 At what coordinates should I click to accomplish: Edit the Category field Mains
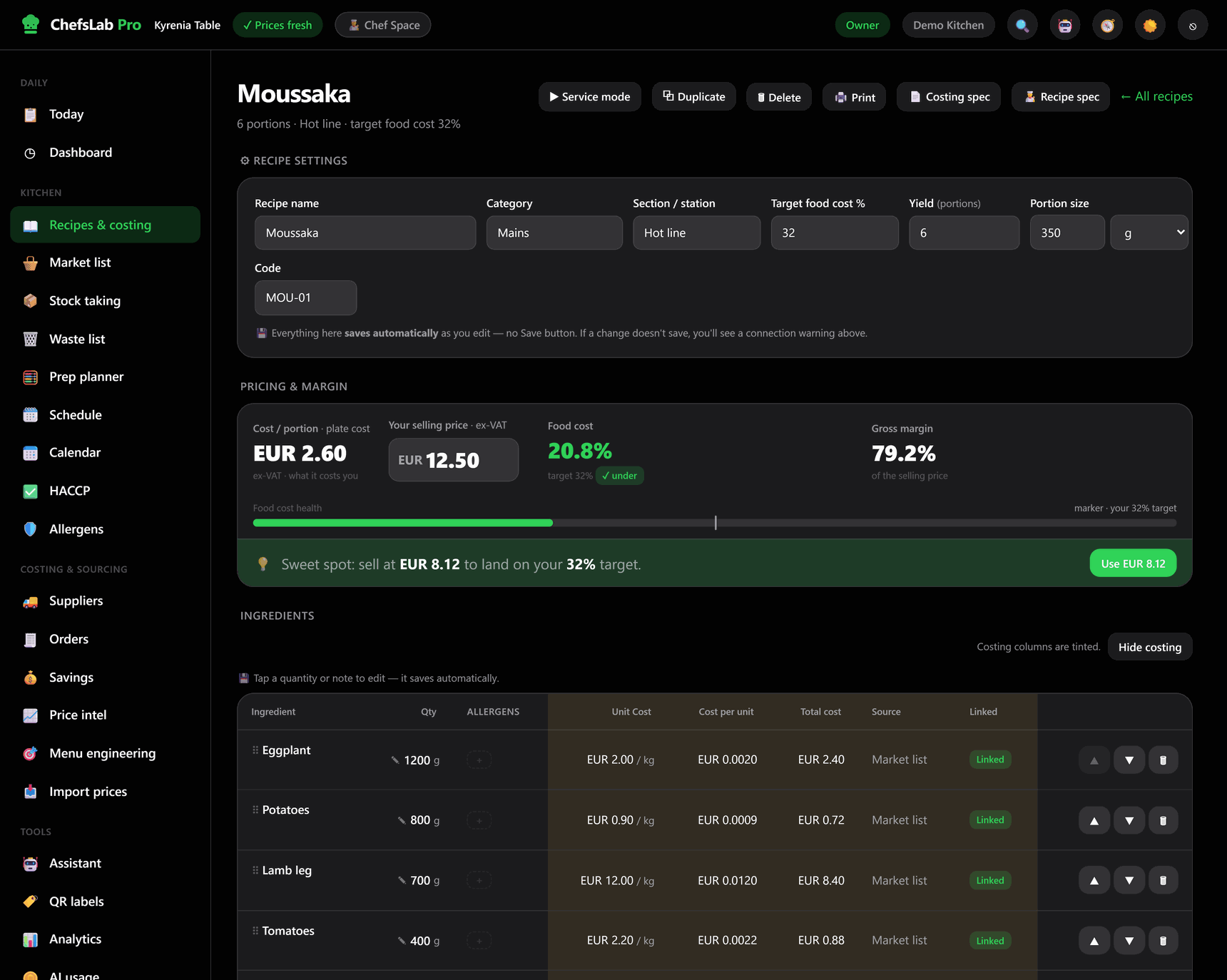coord(554,233)
